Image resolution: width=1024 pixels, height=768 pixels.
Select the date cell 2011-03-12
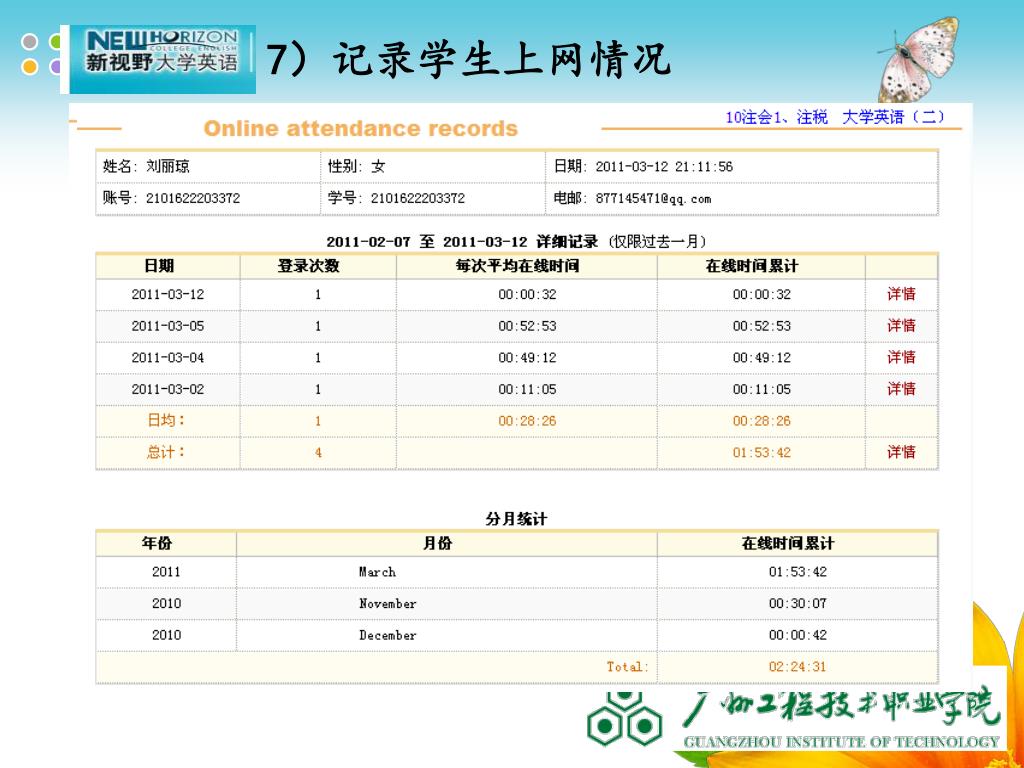pos(168,294)
